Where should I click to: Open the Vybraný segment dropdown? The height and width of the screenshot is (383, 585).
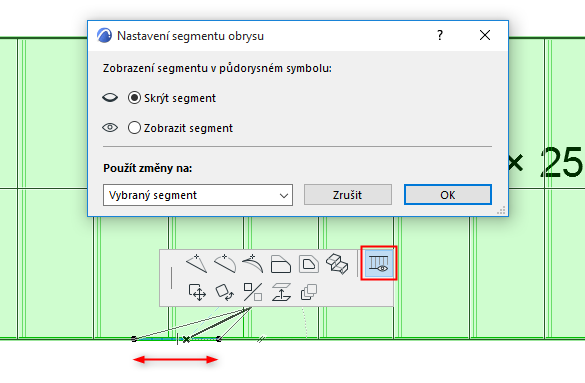point(198,195)
